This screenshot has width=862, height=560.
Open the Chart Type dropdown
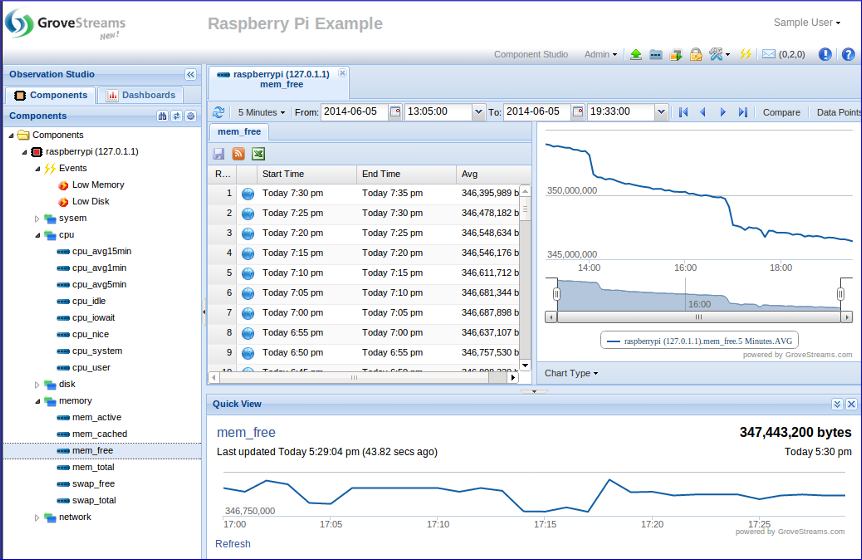click(571, 373)
